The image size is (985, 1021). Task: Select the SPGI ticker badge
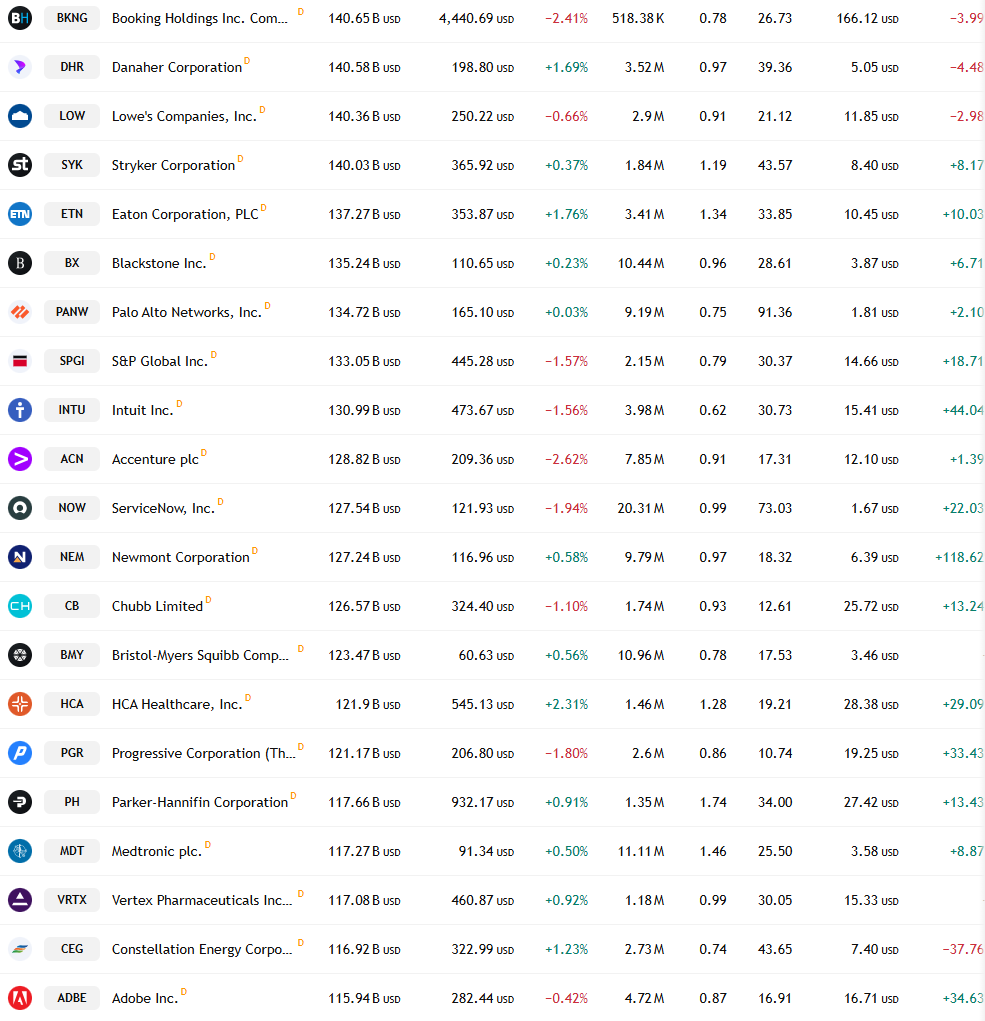click(72, 361)
